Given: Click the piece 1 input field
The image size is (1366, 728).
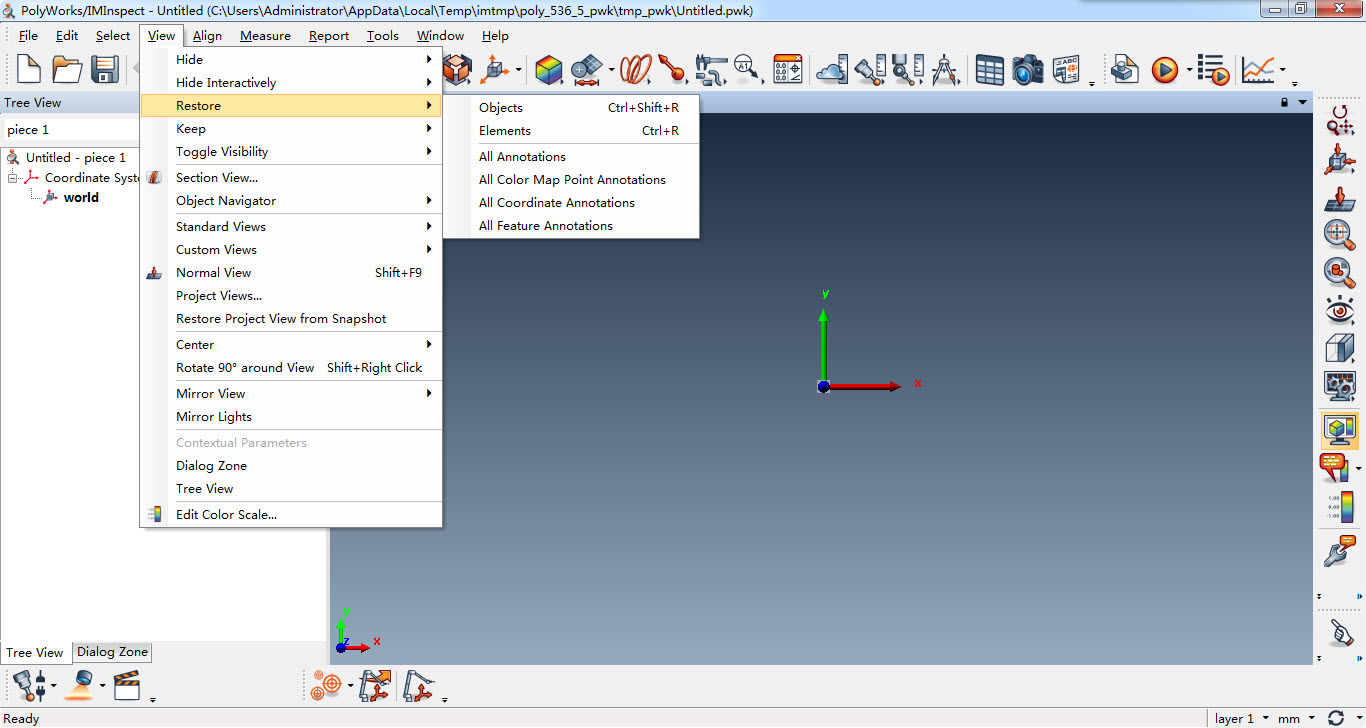Looking at the screenshot, I should (x=72, y=130).
